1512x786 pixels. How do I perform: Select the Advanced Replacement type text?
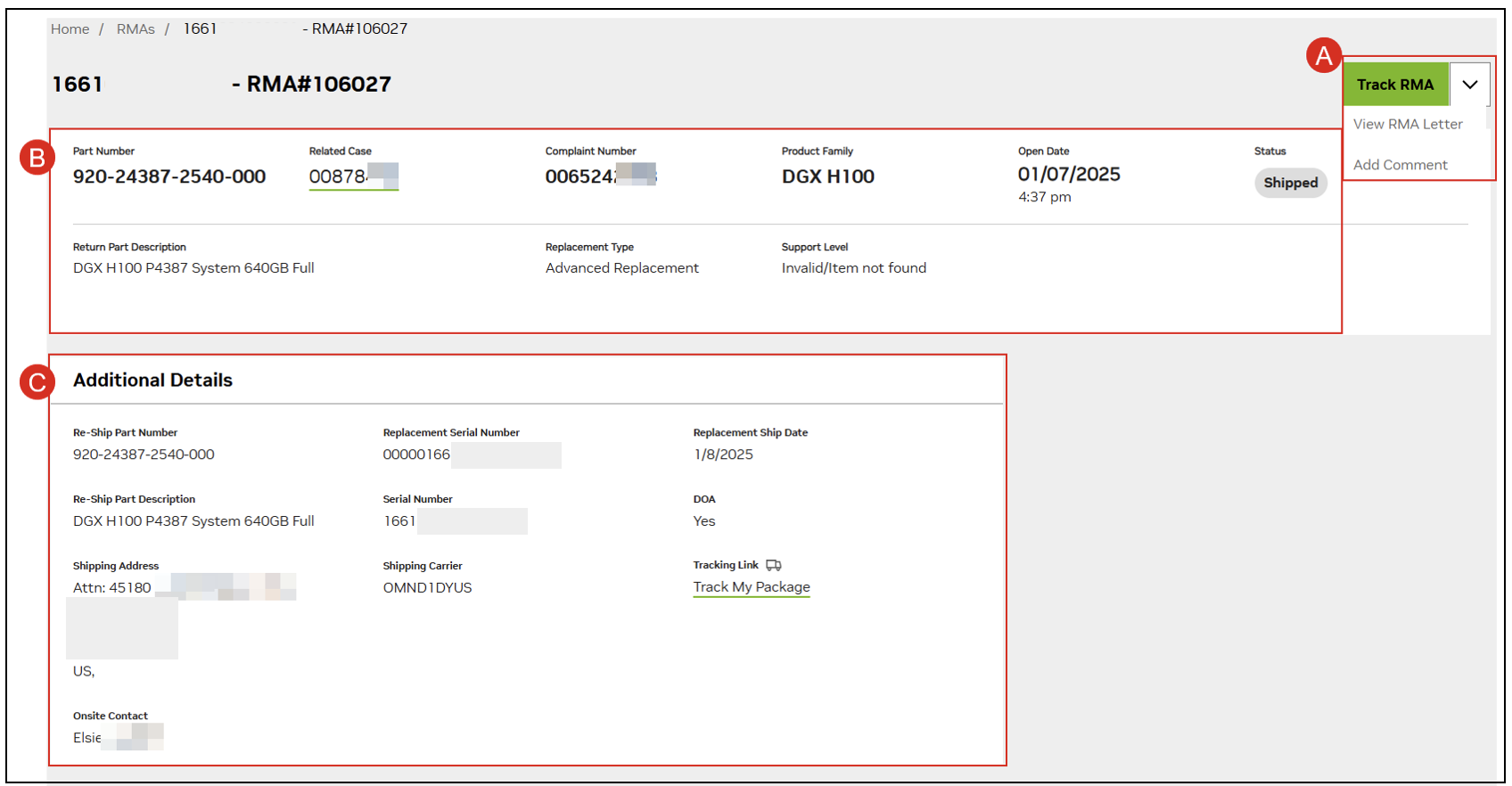point(622,268)
